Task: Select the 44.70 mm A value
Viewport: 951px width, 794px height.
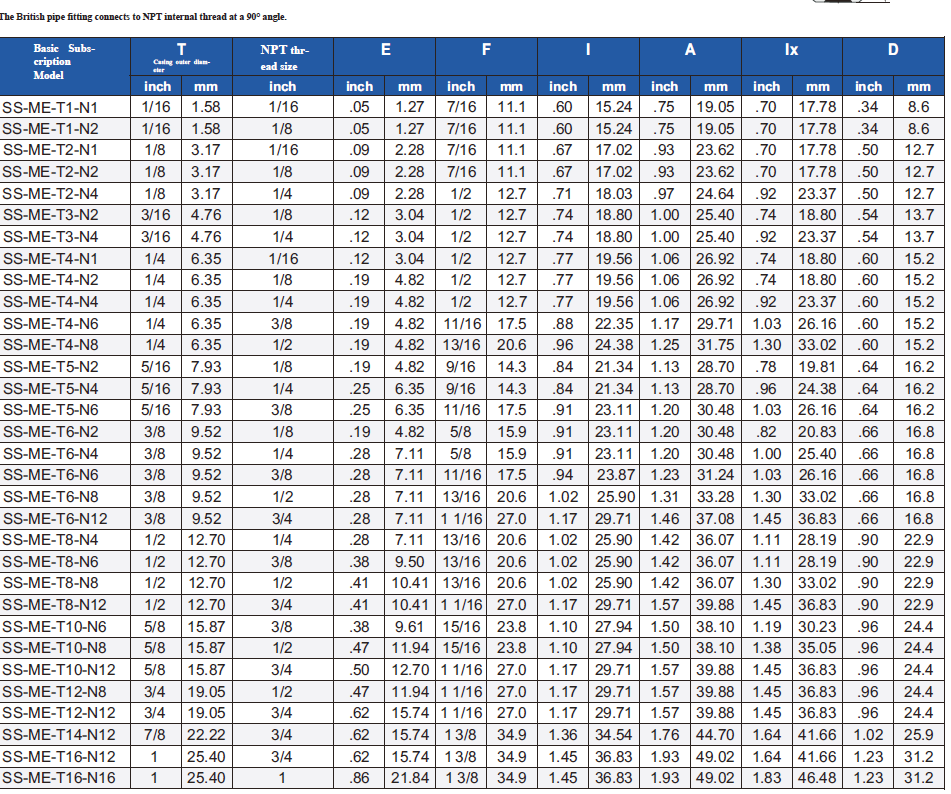Action: point(715,735)
